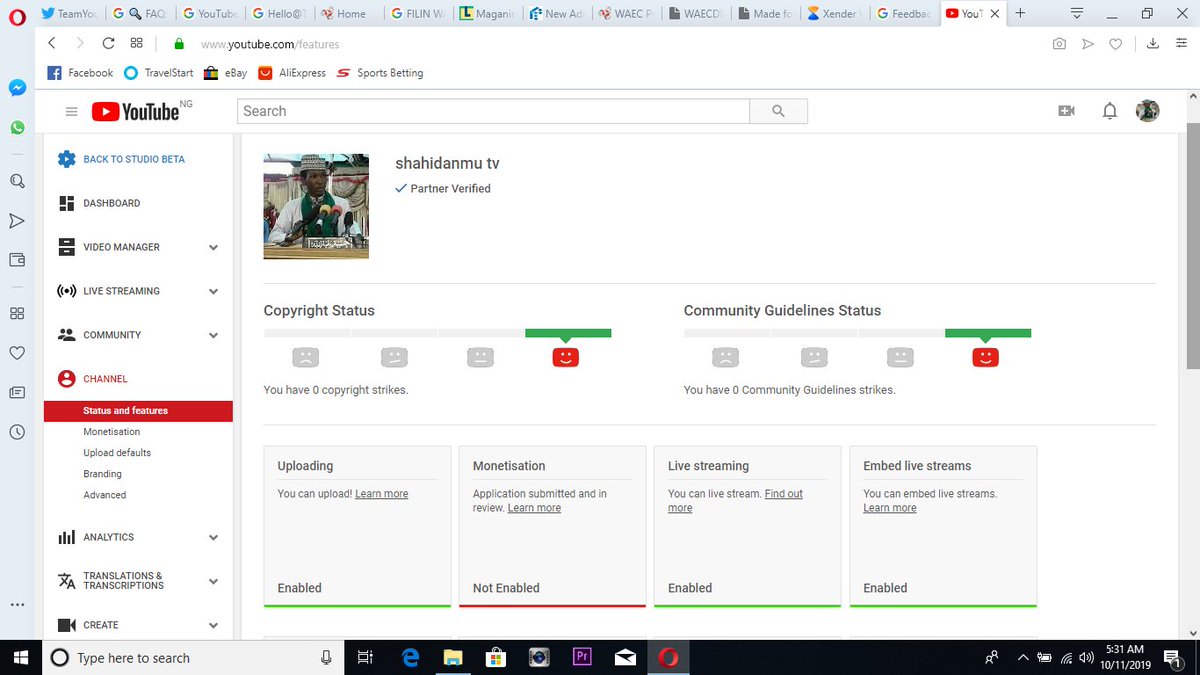This screenshot has height=675, width=1200.
Task: Open the Sports Betting bookmark
Action: pos(379,73)
